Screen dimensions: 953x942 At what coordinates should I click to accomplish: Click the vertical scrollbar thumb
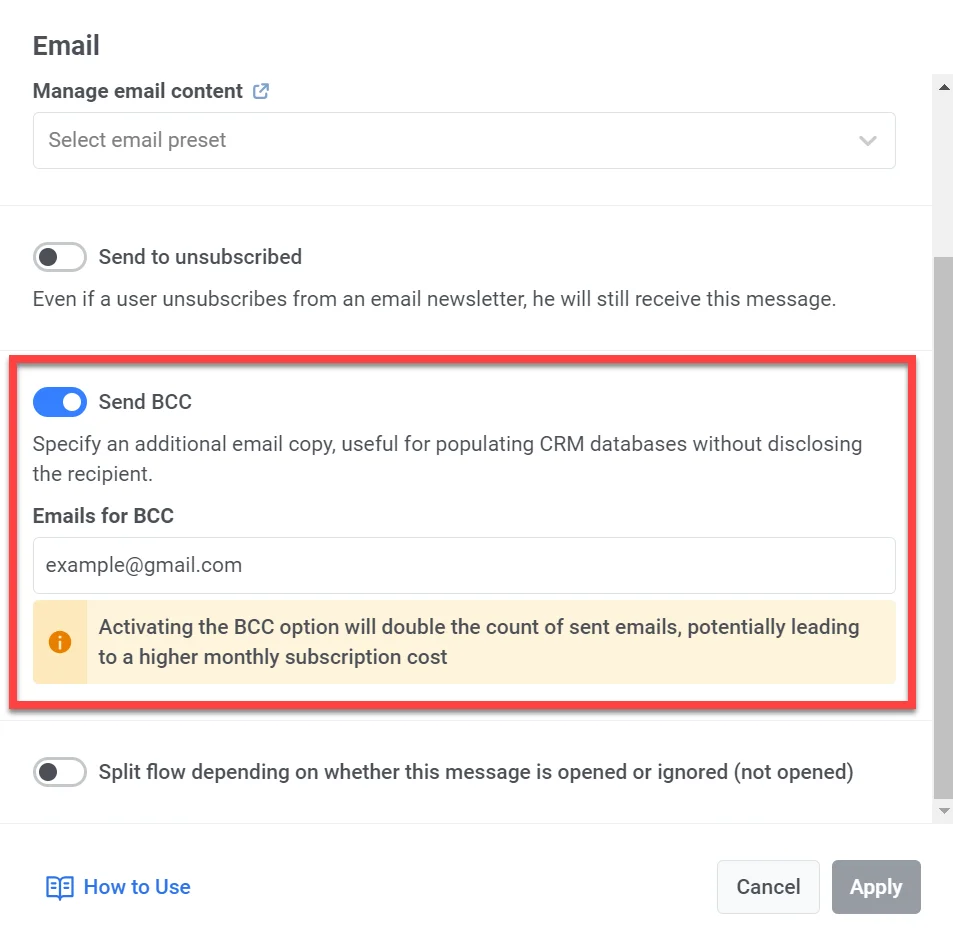(x=943, y=520)
